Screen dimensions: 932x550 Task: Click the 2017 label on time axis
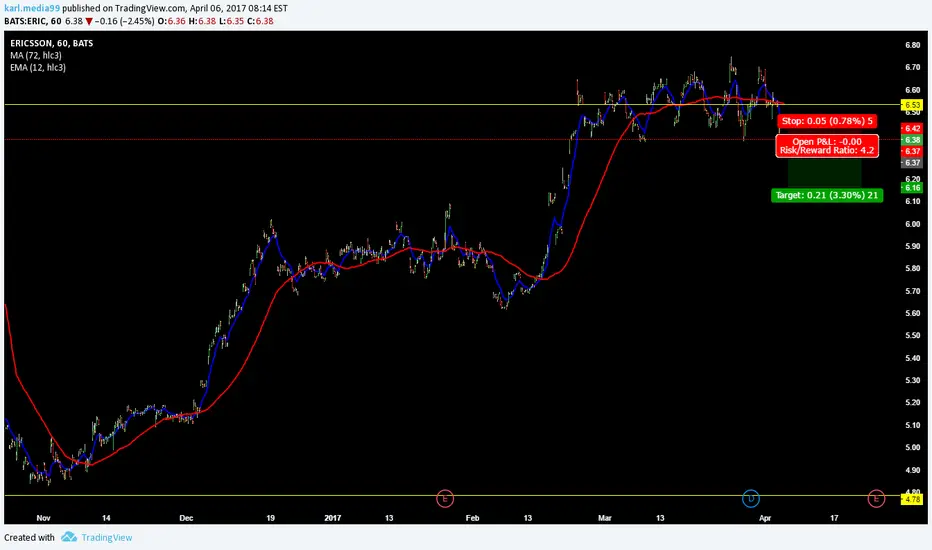point(333,518)
